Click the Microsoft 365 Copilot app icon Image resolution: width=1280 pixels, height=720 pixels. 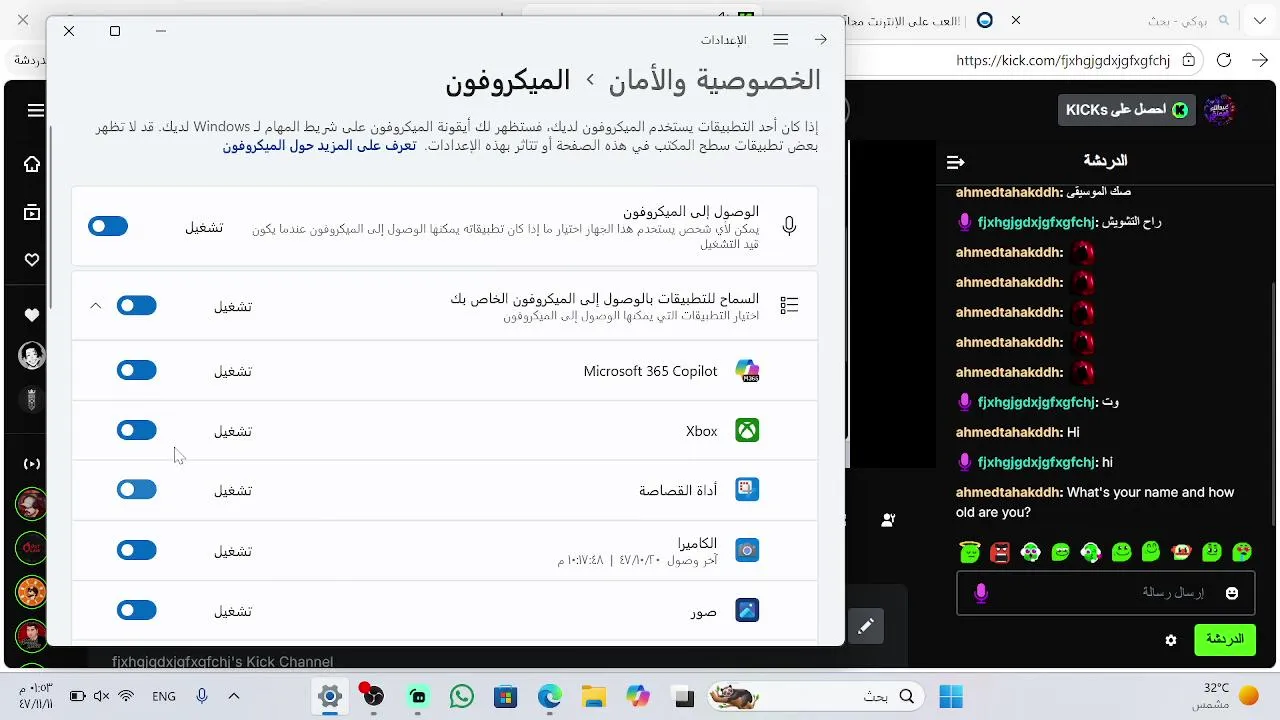pyautogui.click(x=747, y=371)
